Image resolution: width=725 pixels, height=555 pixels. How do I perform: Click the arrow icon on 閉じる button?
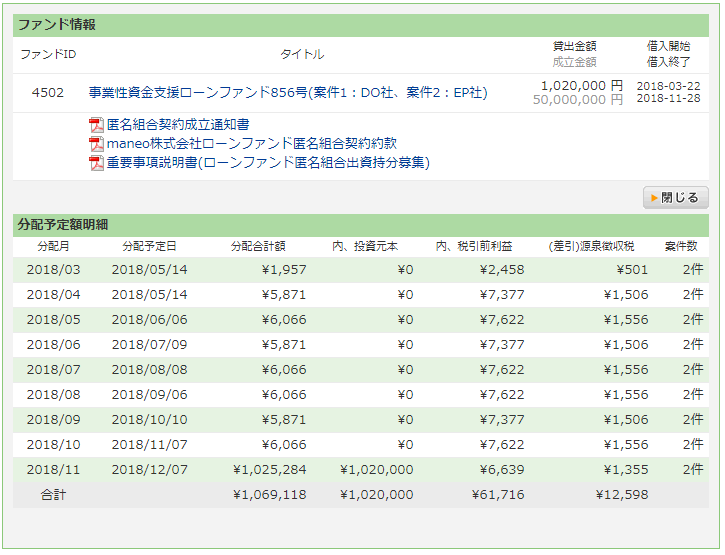(654, 198)
